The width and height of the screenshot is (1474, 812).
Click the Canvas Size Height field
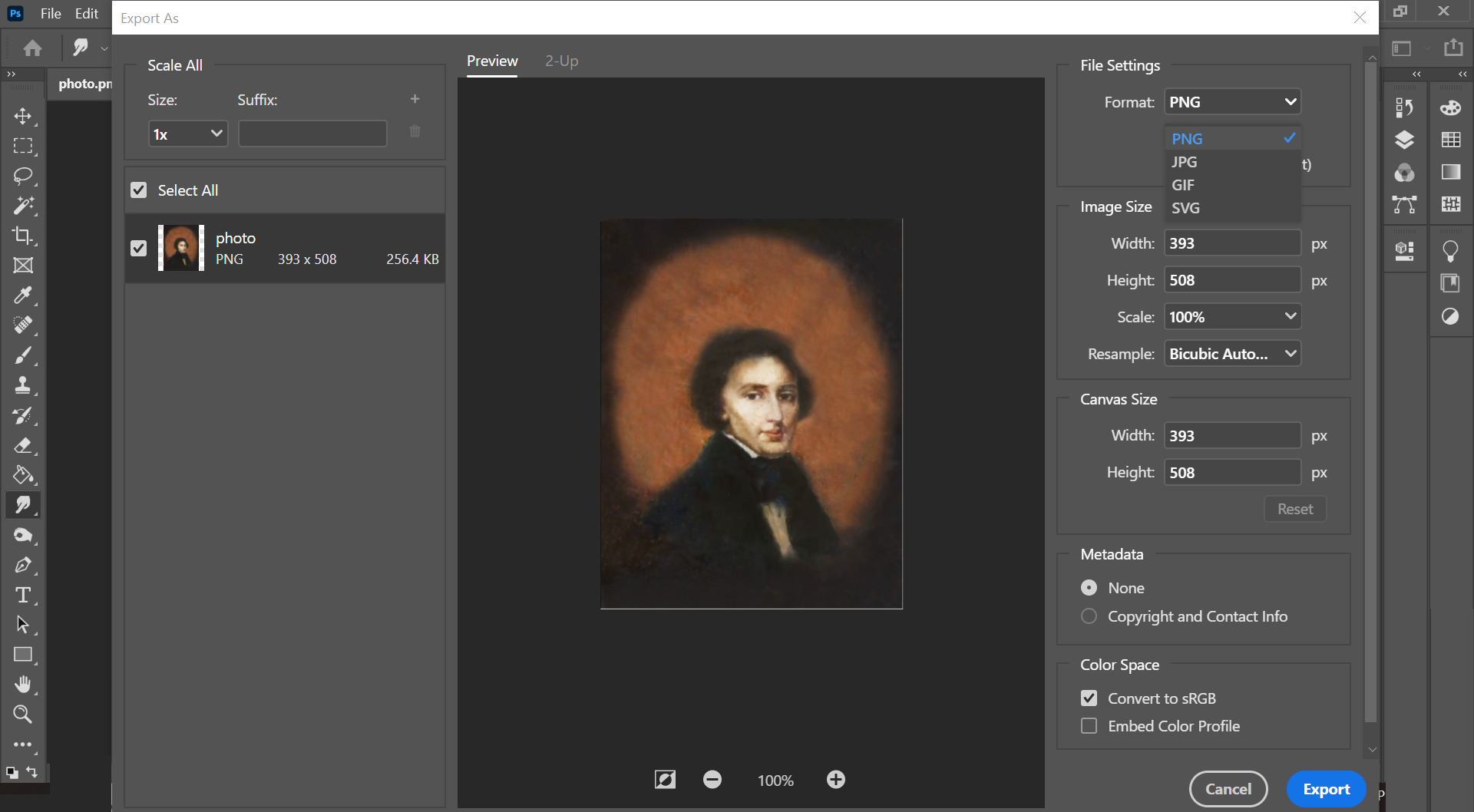(1232, 473)
